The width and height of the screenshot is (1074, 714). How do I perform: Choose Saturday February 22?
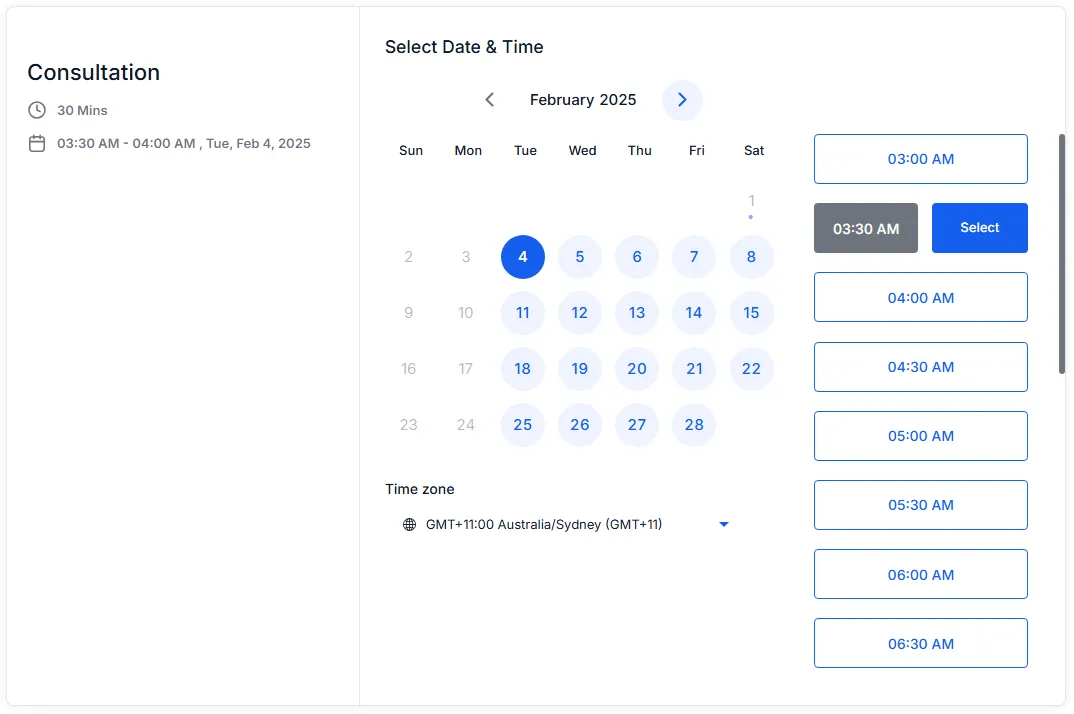click(751, 369)
